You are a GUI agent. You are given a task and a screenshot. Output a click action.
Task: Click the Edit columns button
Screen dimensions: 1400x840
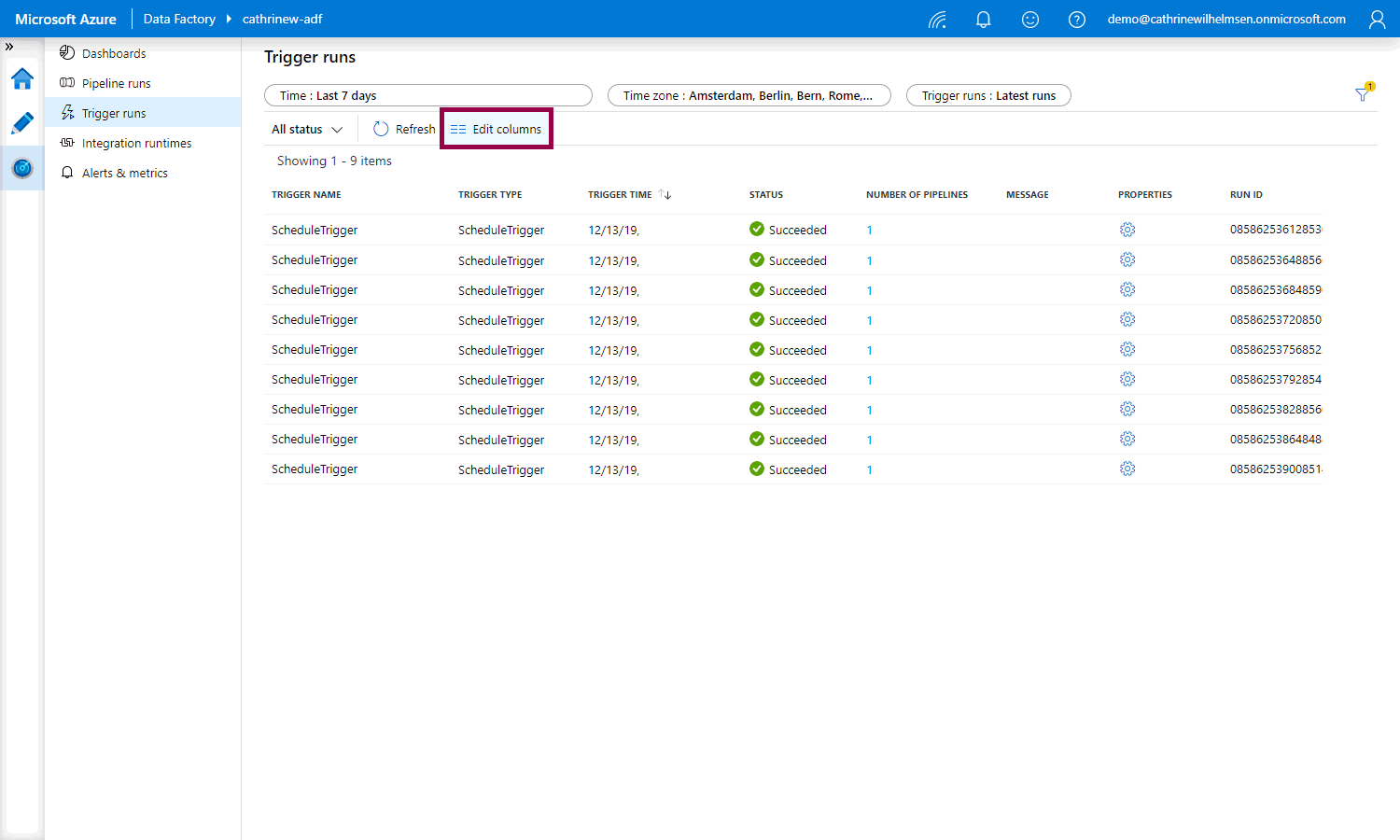click(497, 130)
